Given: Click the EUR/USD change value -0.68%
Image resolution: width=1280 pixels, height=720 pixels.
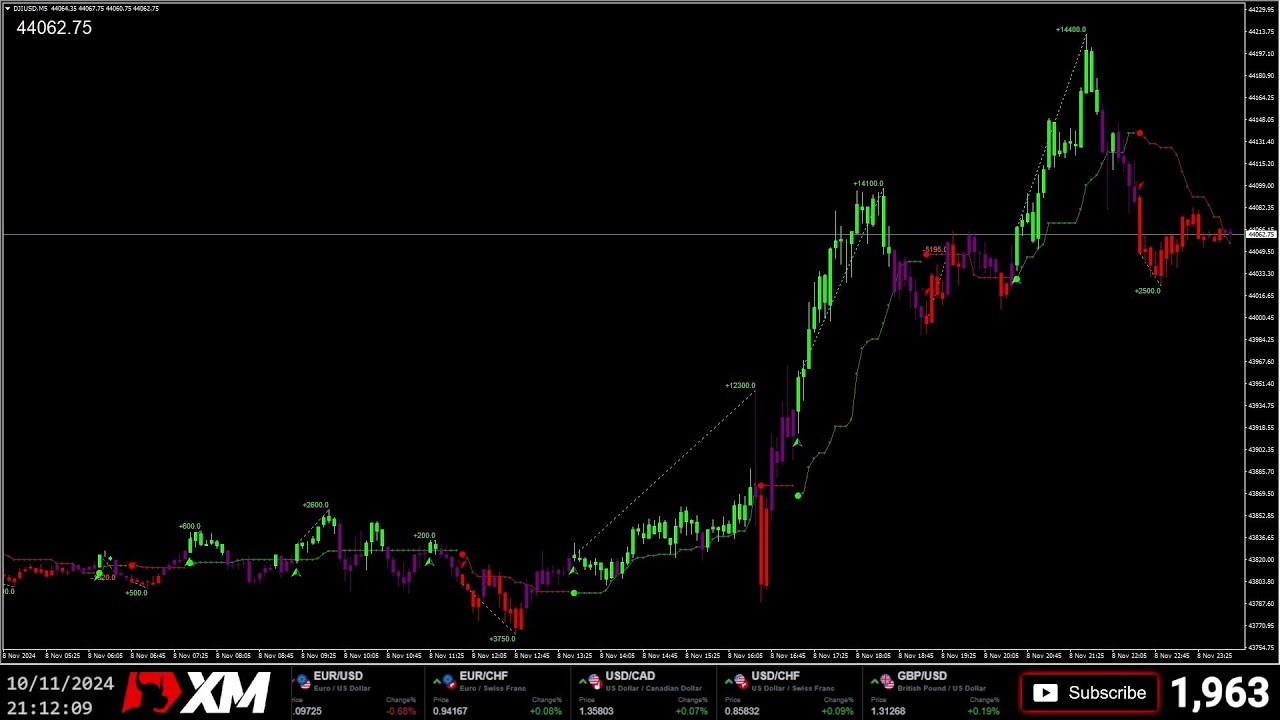Looking at the screenshot, I should 401,711.
